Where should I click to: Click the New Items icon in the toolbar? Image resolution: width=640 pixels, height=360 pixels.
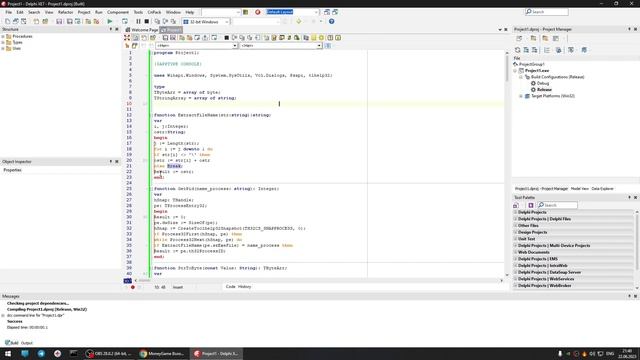7,21
